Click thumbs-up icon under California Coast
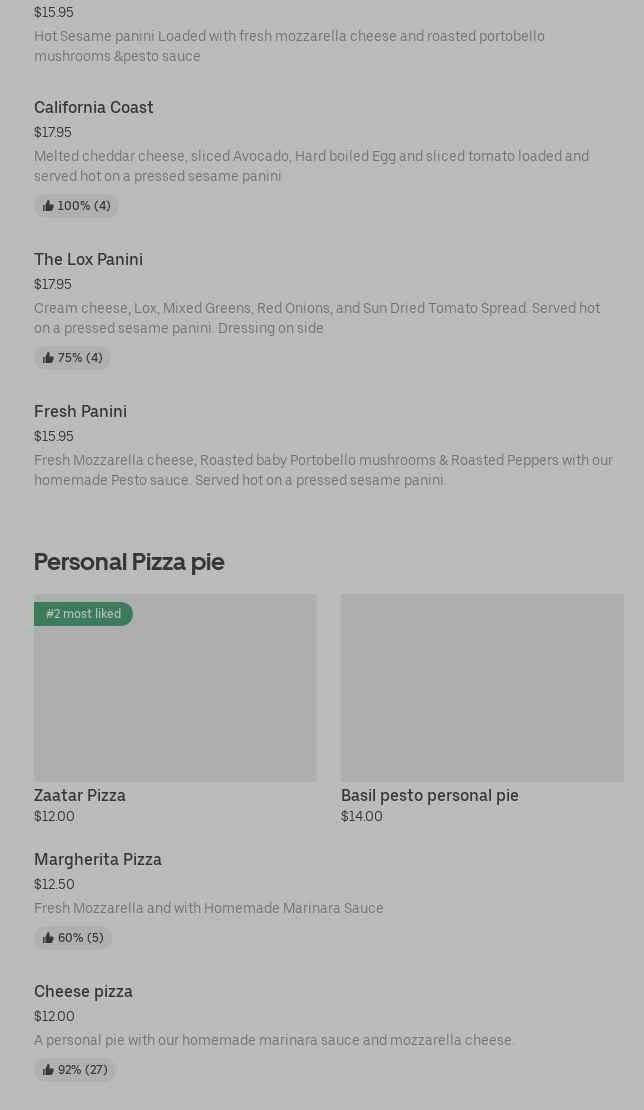 (48, 206)
